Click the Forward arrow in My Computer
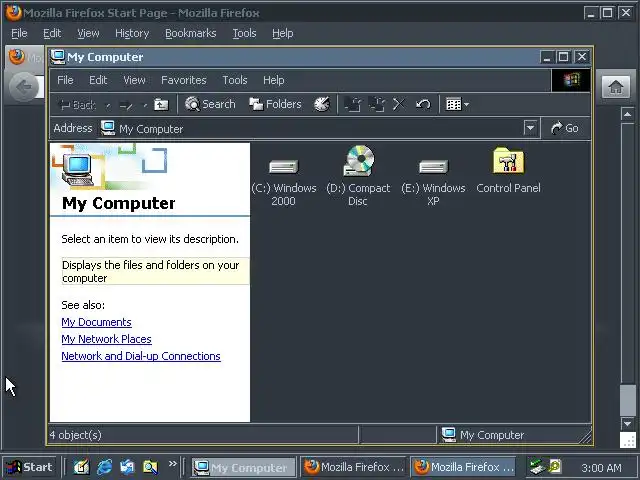Viewport: 640px width, 480px height. pos(126,105)
